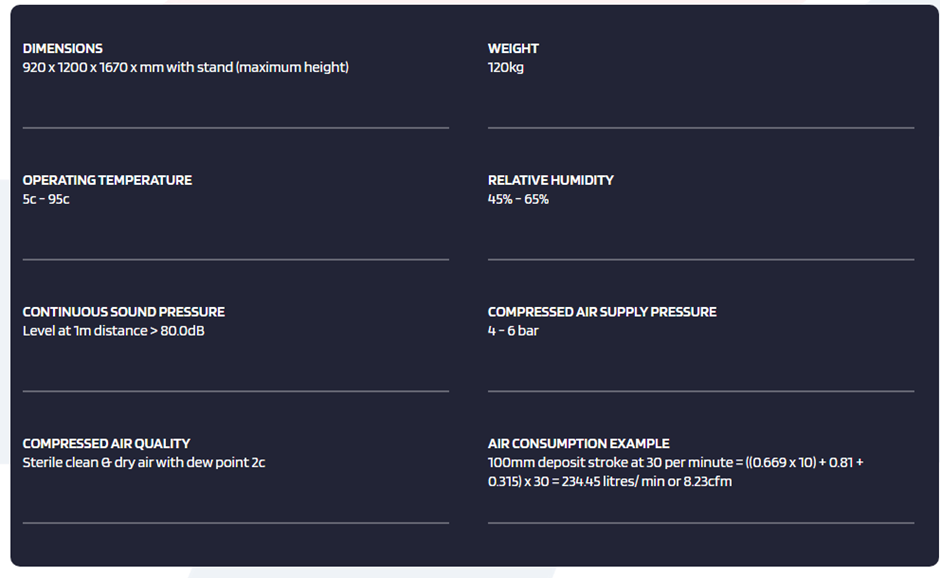Click the RELATIVE HUMIDITY heading

tap(551, 180)
